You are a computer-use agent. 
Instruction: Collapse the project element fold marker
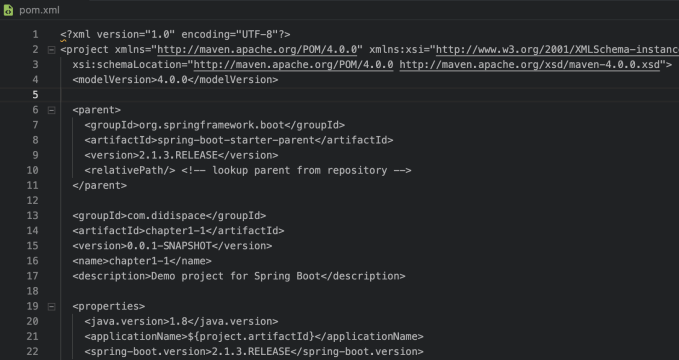(51, 50)
